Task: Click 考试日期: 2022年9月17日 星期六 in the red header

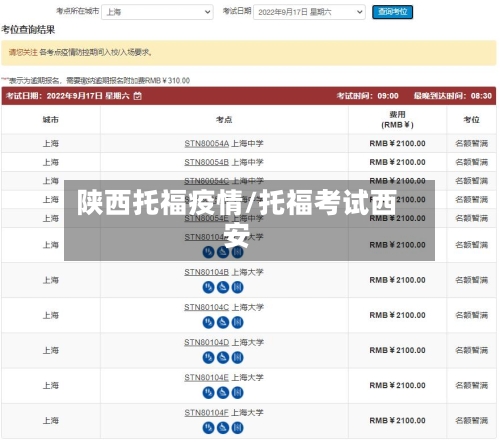Action: (x=68, y=96)
